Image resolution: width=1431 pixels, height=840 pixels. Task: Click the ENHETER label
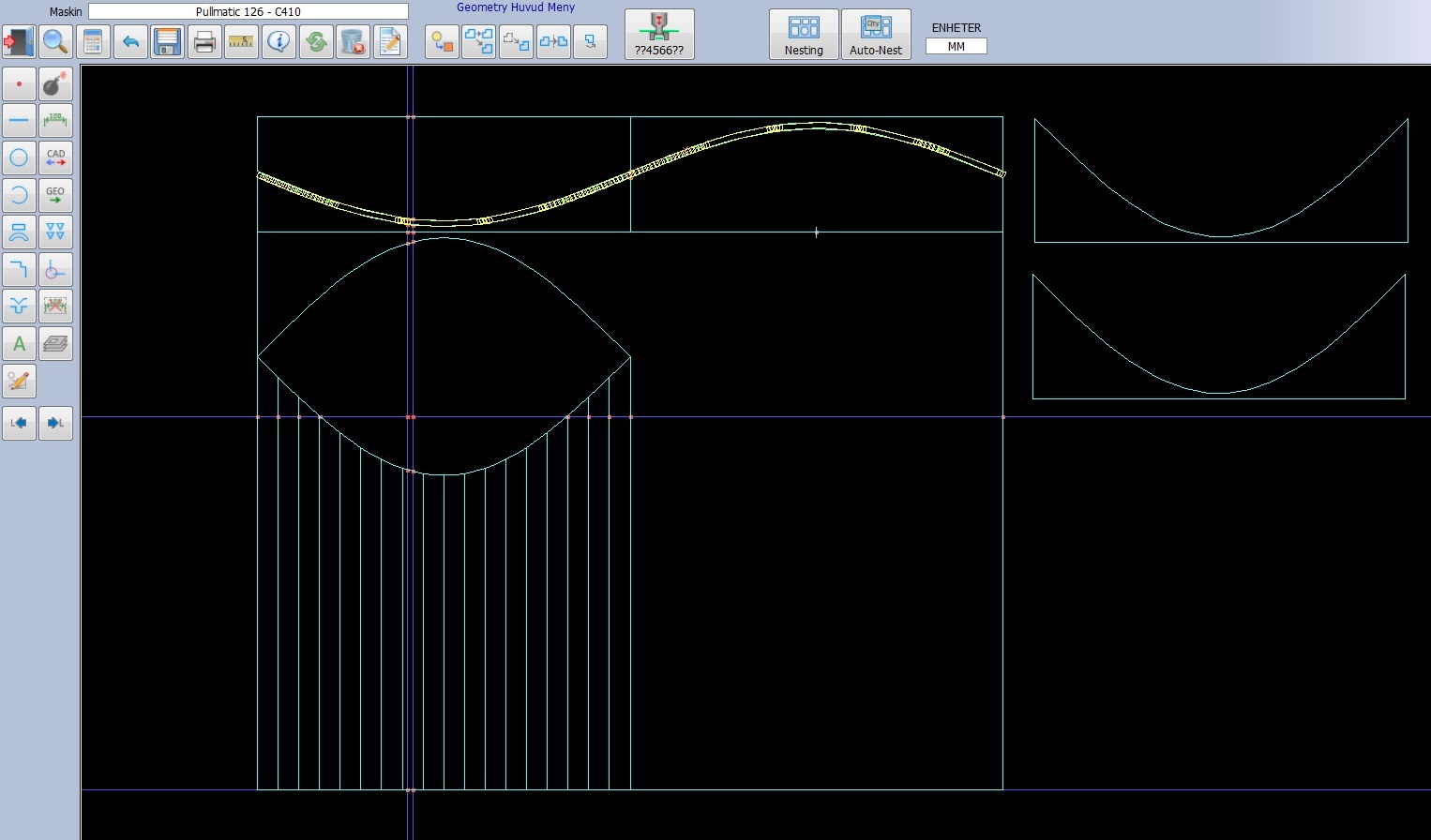(957, 28)
